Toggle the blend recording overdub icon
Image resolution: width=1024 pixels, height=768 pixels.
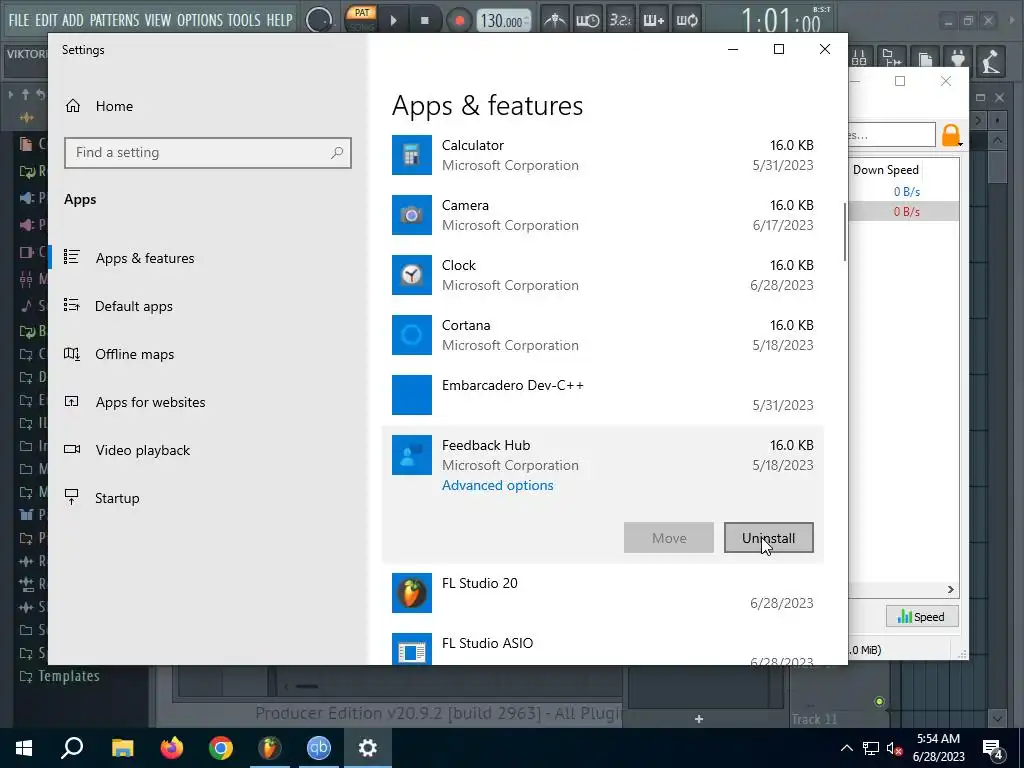pos(653,20)
